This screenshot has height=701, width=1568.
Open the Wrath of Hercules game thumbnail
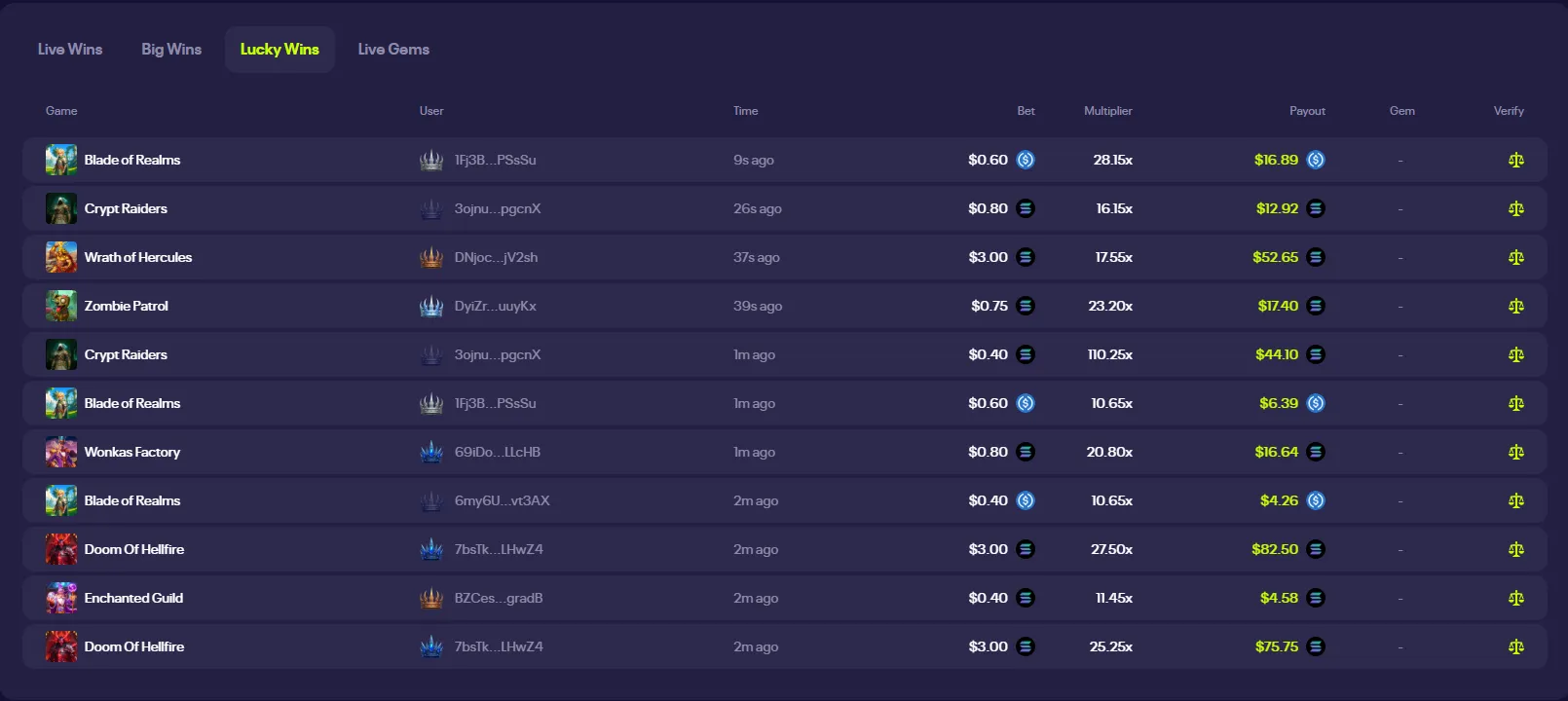pos(61,257)
